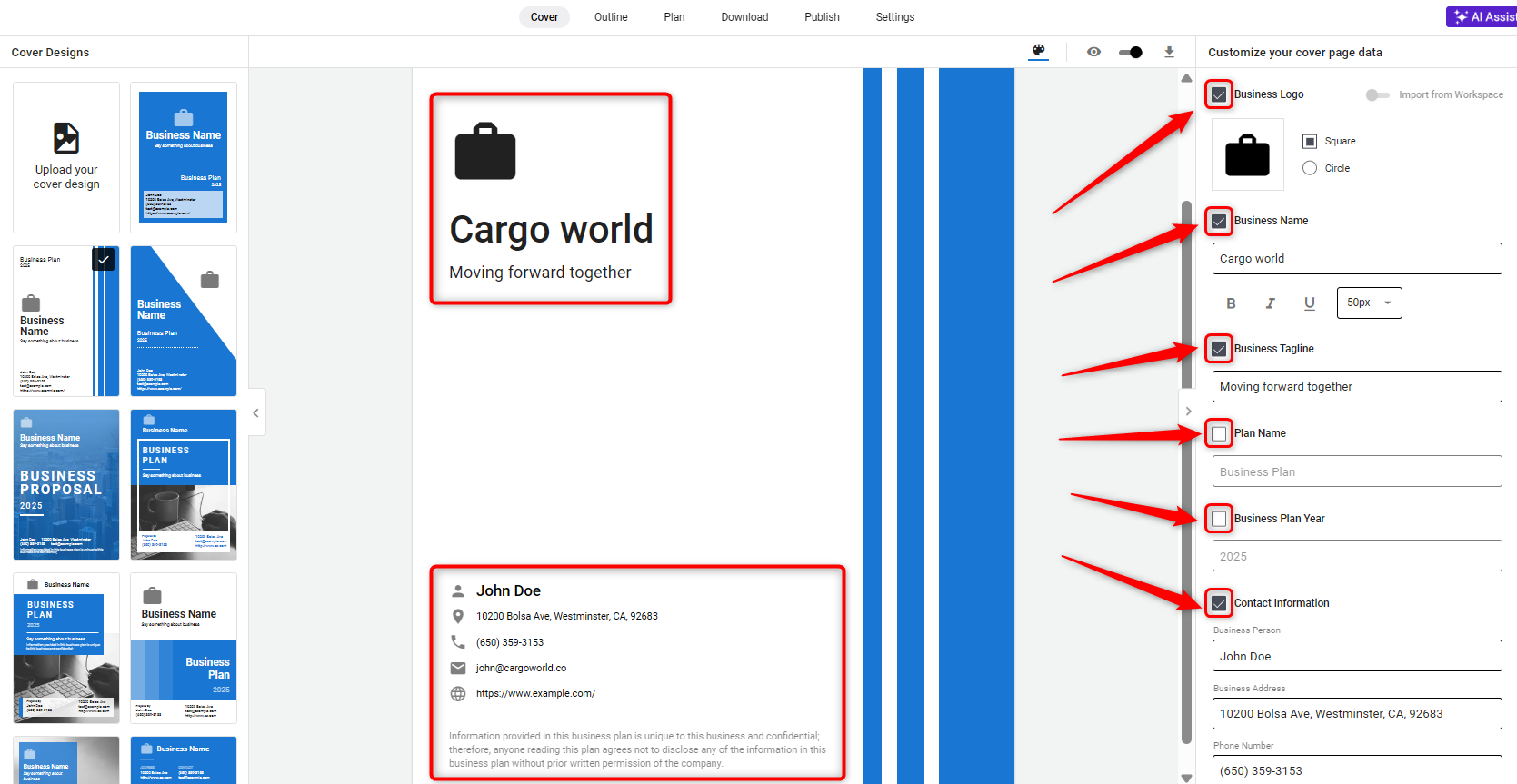Click the Phone Number input field

click(1357, 769)
